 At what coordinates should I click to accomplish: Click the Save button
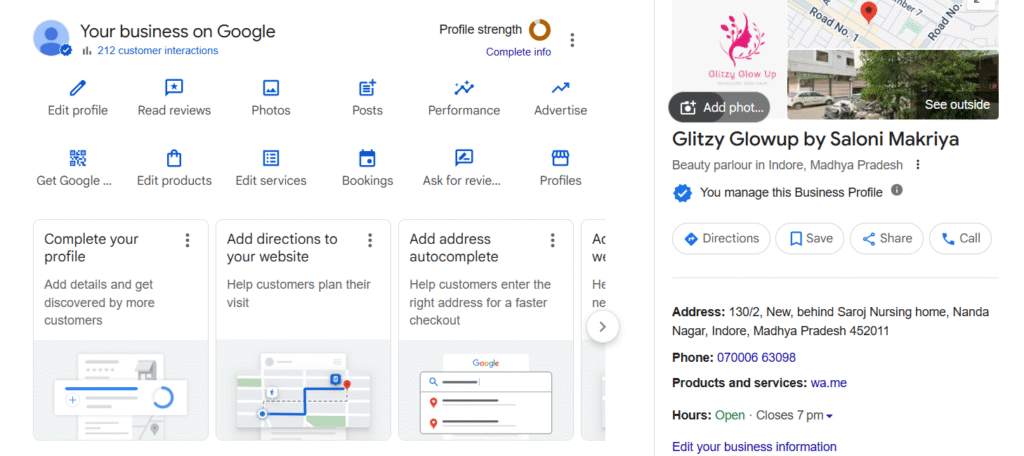click(x=810, y=238)
